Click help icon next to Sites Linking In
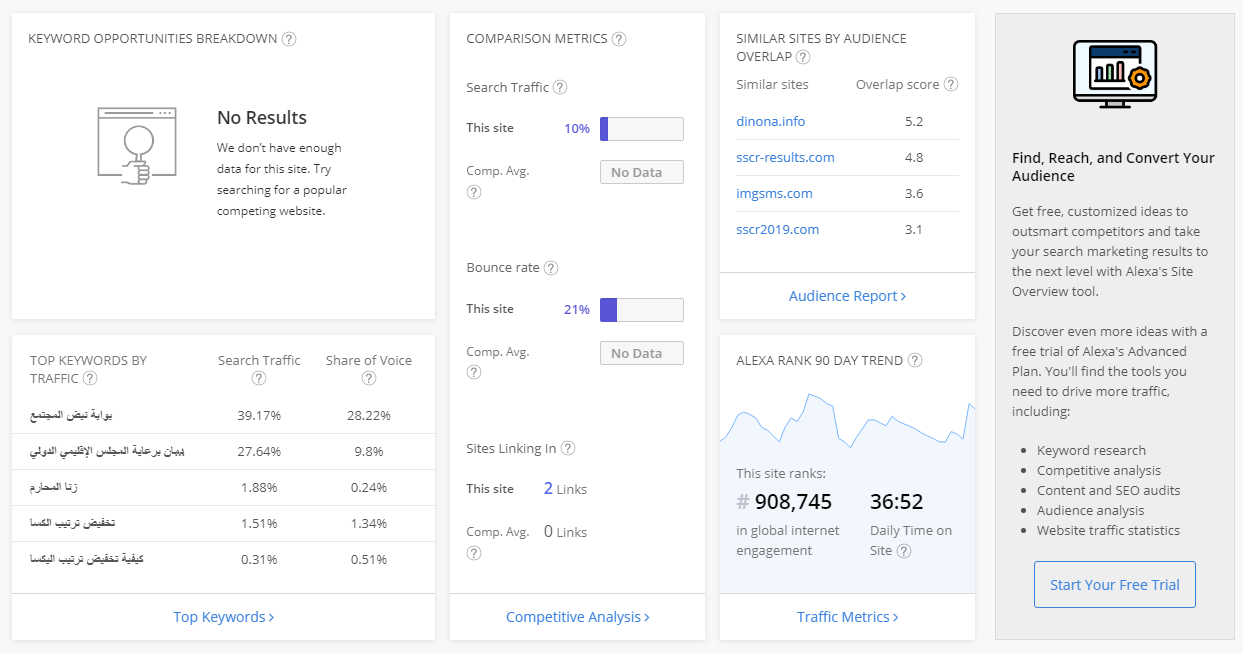1243x654 pixels. [568, 449]
